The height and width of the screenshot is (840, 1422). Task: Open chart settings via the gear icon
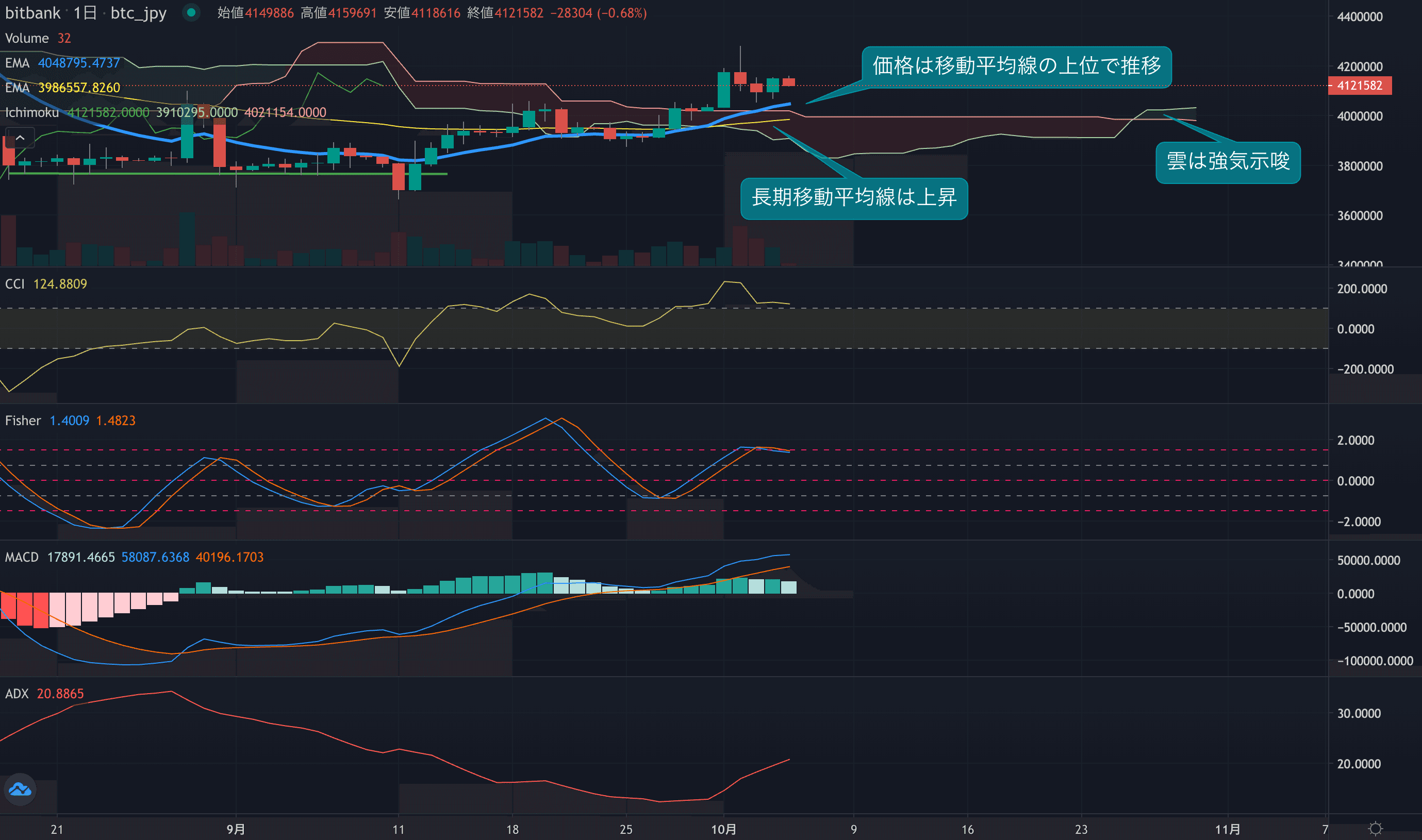[1376, 829]
